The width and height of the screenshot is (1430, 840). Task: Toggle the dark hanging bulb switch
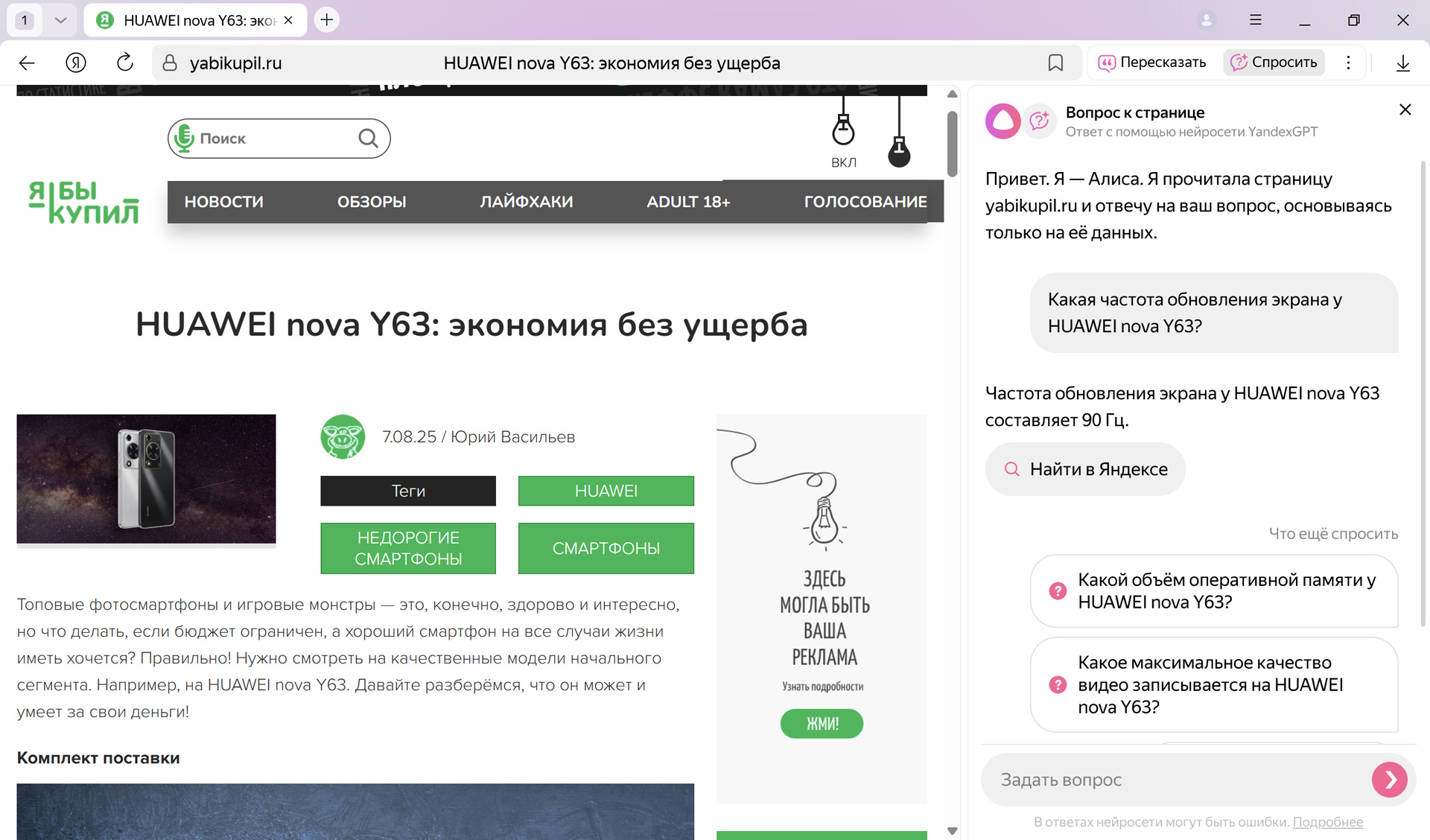pos(899,132)
